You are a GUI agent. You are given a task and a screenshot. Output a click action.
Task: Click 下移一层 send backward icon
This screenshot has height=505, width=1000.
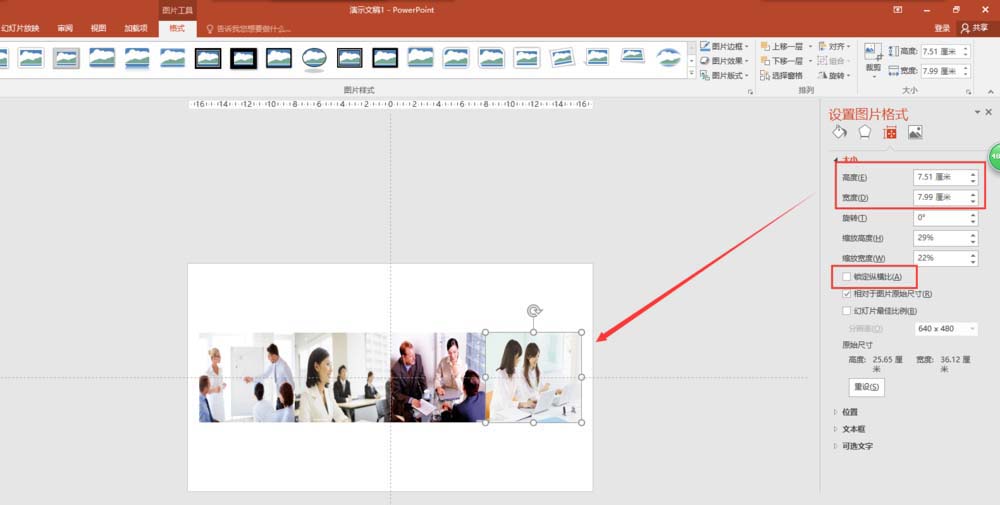(765, 61)
